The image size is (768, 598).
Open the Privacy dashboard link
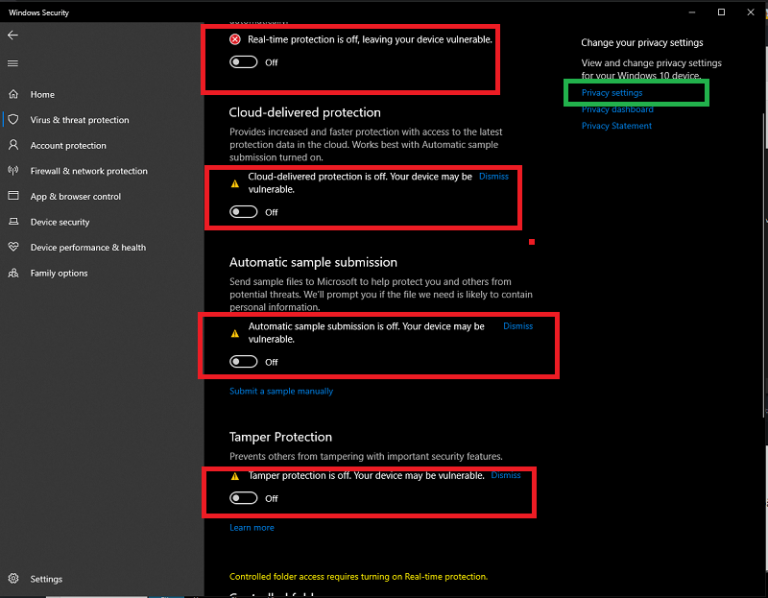617,109
